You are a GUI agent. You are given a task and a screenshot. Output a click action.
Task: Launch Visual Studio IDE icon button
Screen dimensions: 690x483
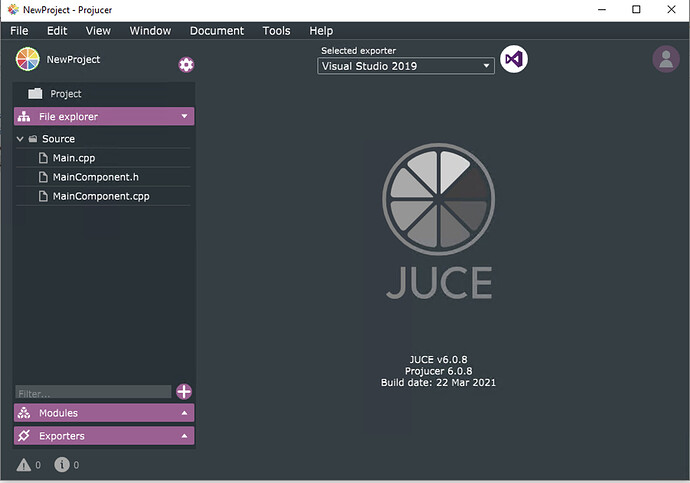pyautogui.click(x=514, y=59)
